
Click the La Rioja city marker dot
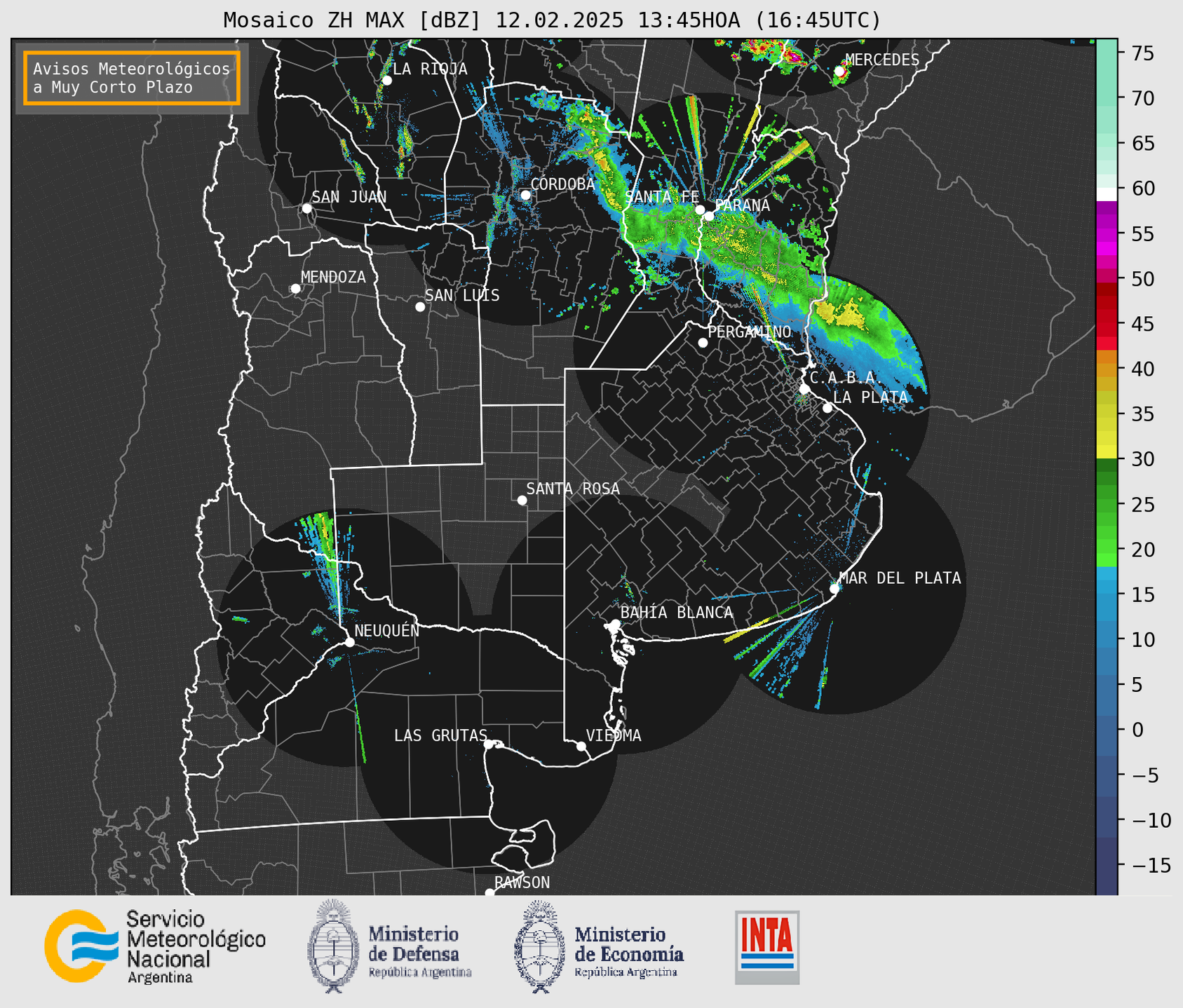coord(387,81)
